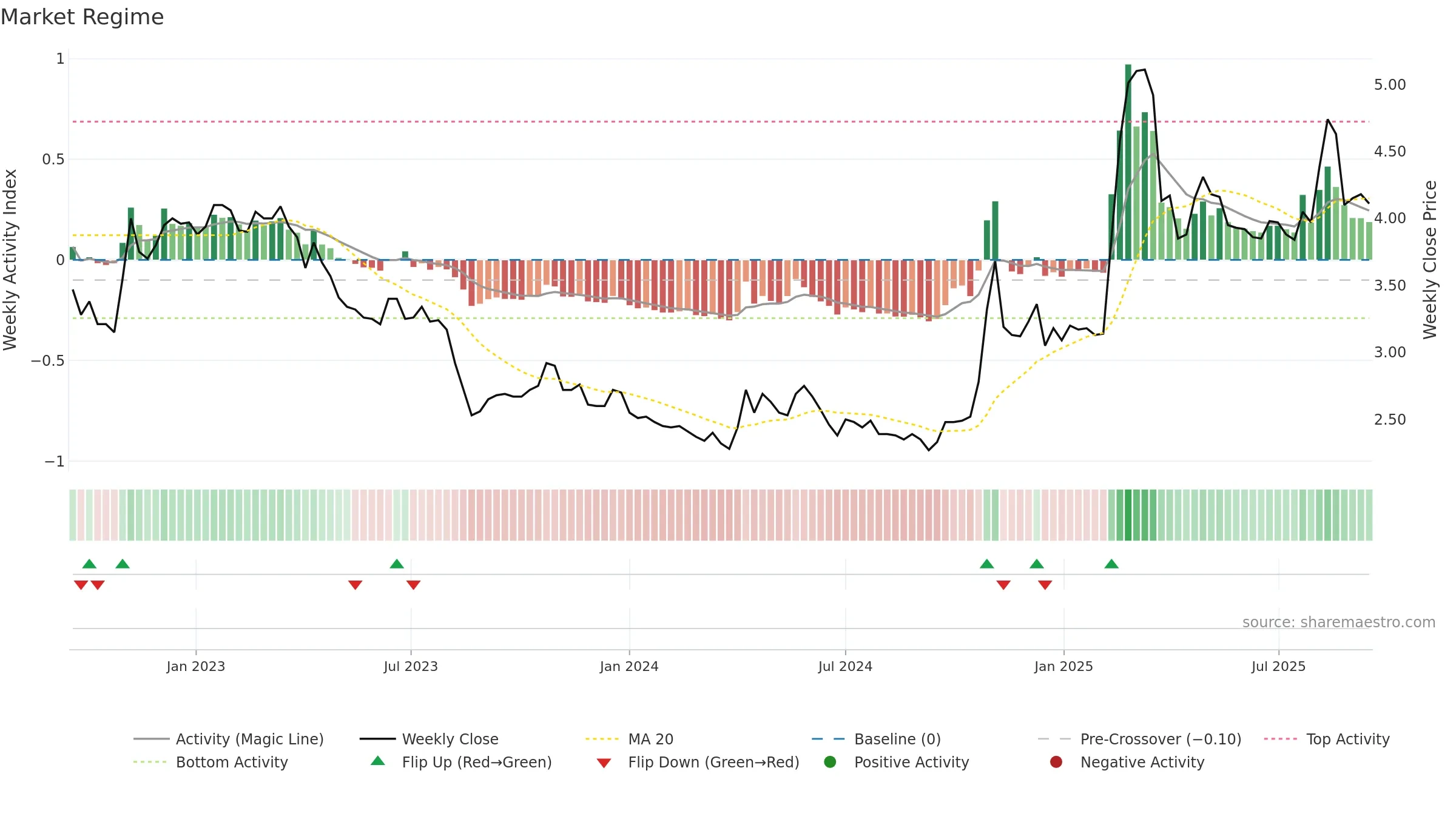The image size is (1456, 819).
Task: Toggle Pre-Crossover (−0.10) legend entry
Action: pyautogui.click(x=1139, y=739)
